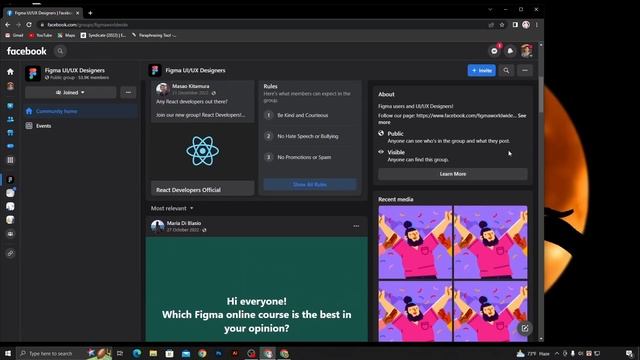Screen dimensions: 640x360
Task: Open a new browser tab
Action: [90, 13]
